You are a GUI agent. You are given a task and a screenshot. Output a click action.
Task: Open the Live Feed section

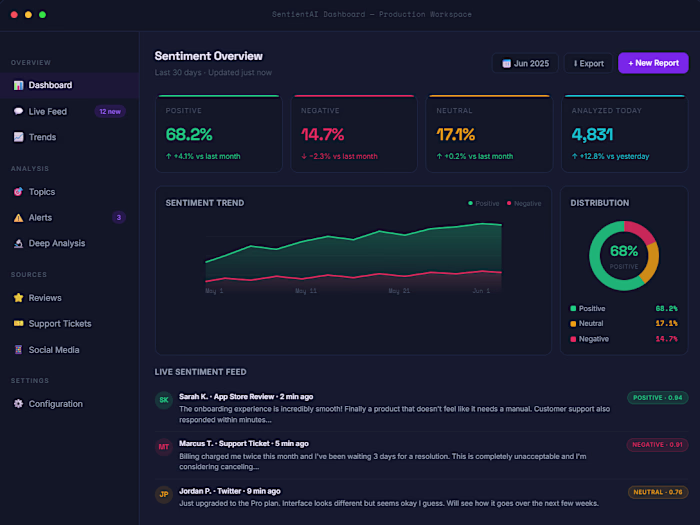click(x=70, y=111)
